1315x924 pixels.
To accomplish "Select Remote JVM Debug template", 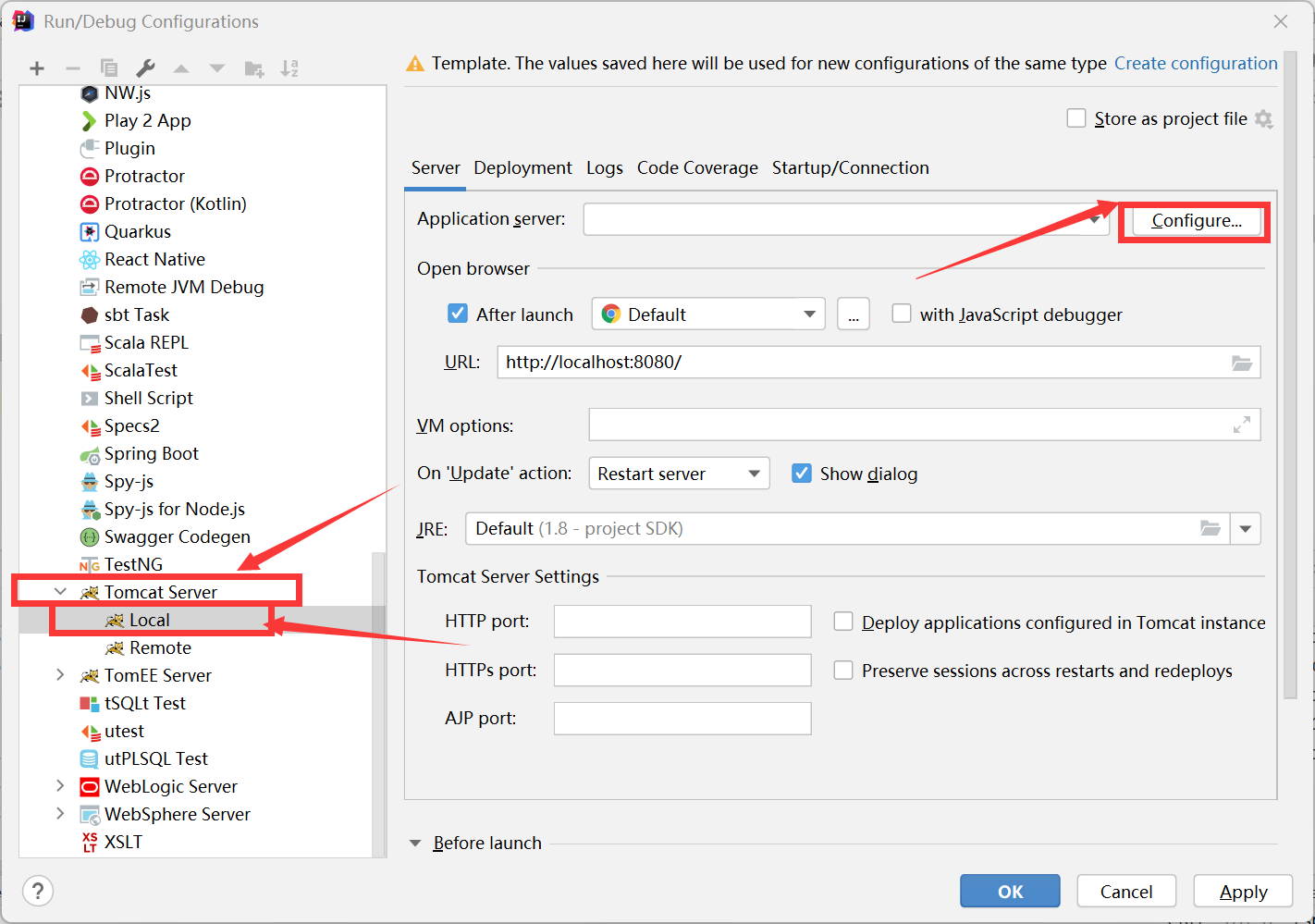I will coord(184,288).
